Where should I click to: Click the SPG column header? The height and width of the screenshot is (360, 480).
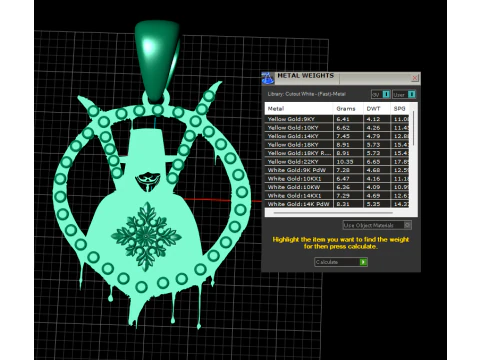(x=399, y=109)
